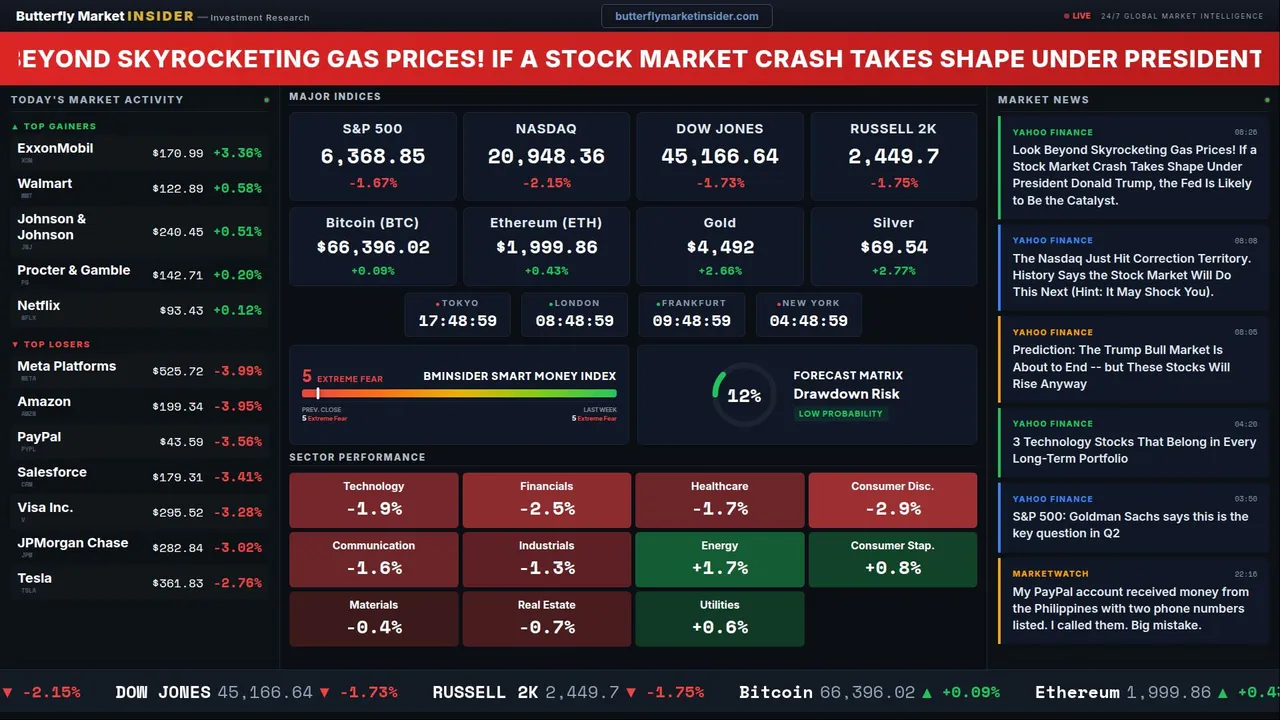Click the green up arrow after Bitcoin ticker value

(x=927, y=692)
